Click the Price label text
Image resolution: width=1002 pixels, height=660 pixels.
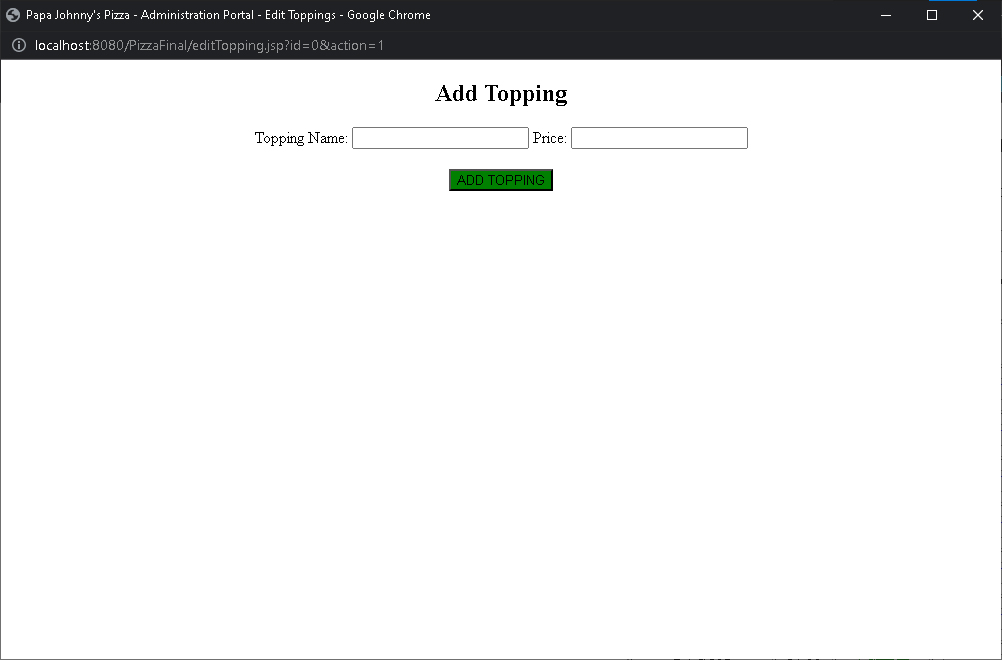(x=549, y=138)
